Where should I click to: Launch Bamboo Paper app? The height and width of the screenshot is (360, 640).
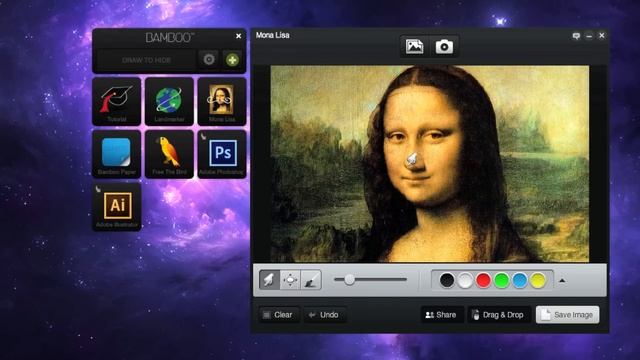[117, 154]
